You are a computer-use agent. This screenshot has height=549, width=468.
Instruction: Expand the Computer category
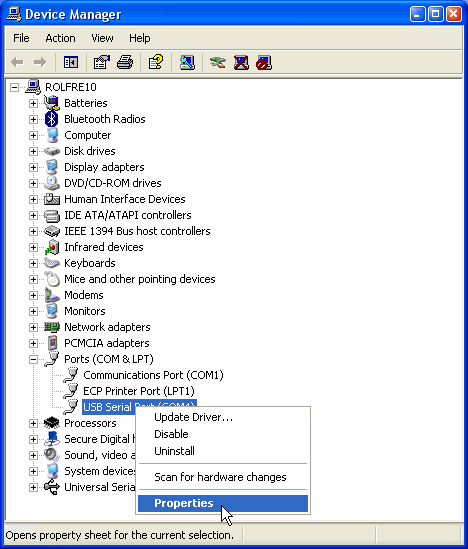coord(33,135)
